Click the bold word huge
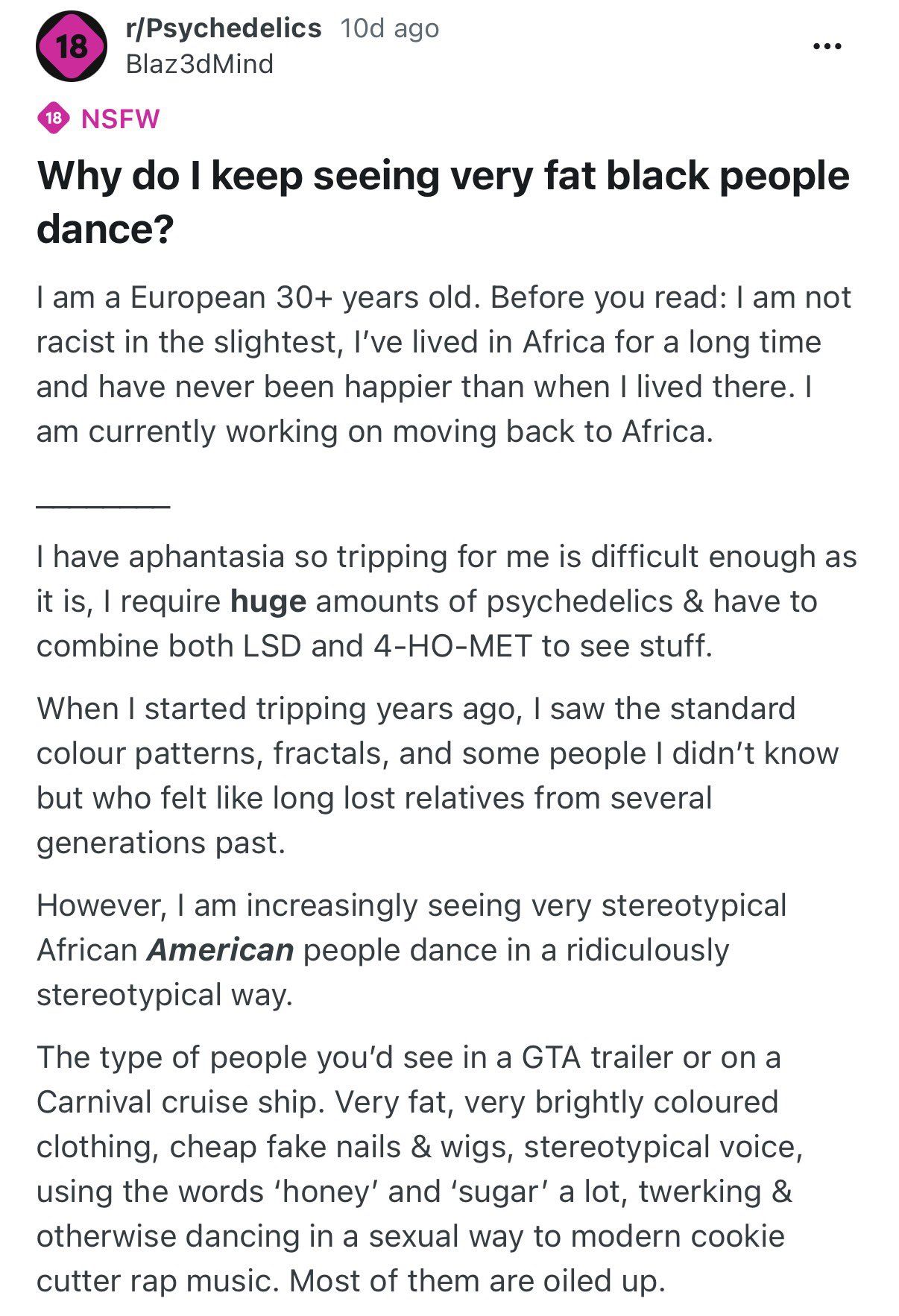 point(268,601)
